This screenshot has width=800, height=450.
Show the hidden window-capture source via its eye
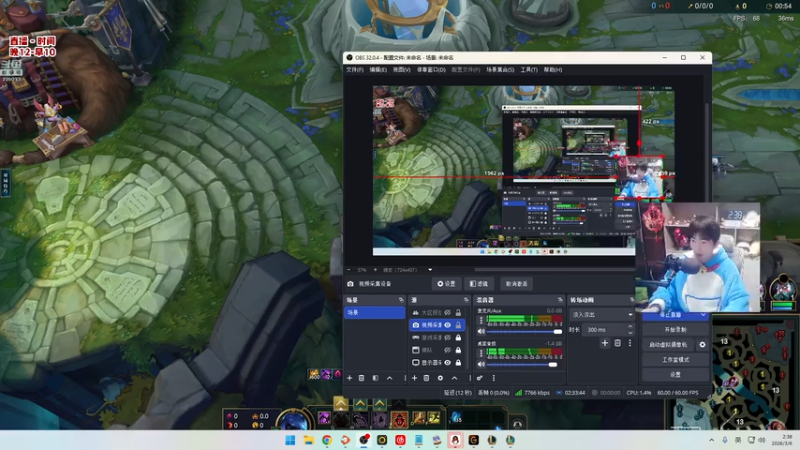[x=447, y=350]
